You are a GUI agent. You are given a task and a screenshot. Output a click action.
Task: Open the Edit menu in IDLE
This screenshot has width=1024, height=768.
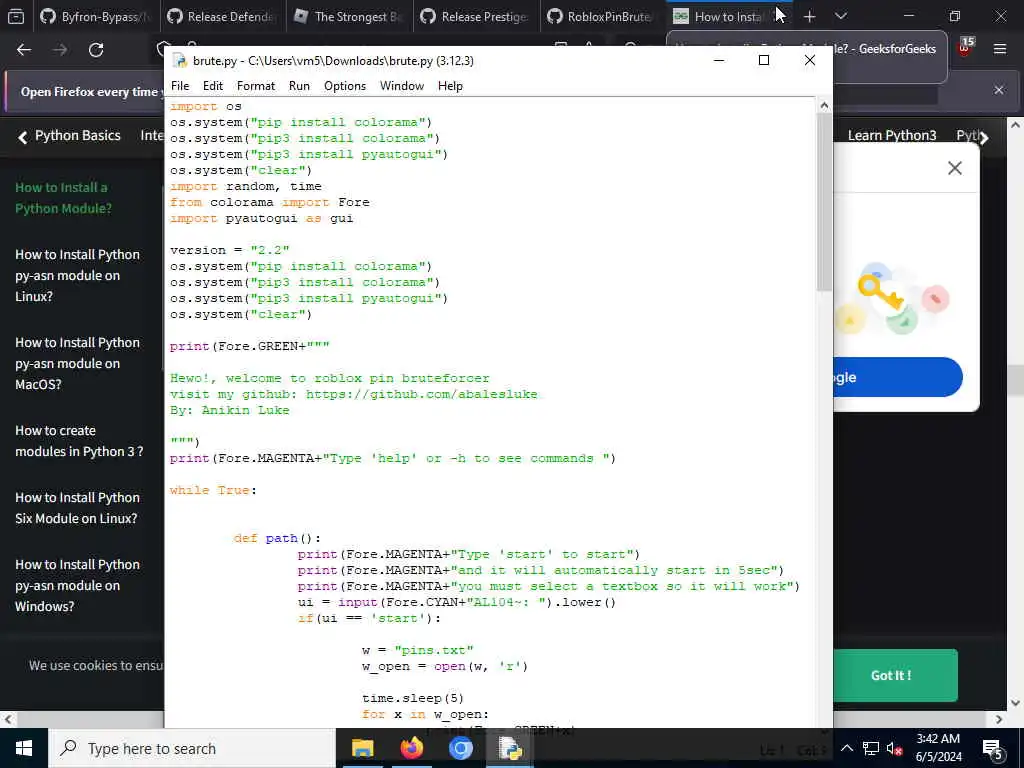(212, 86)
